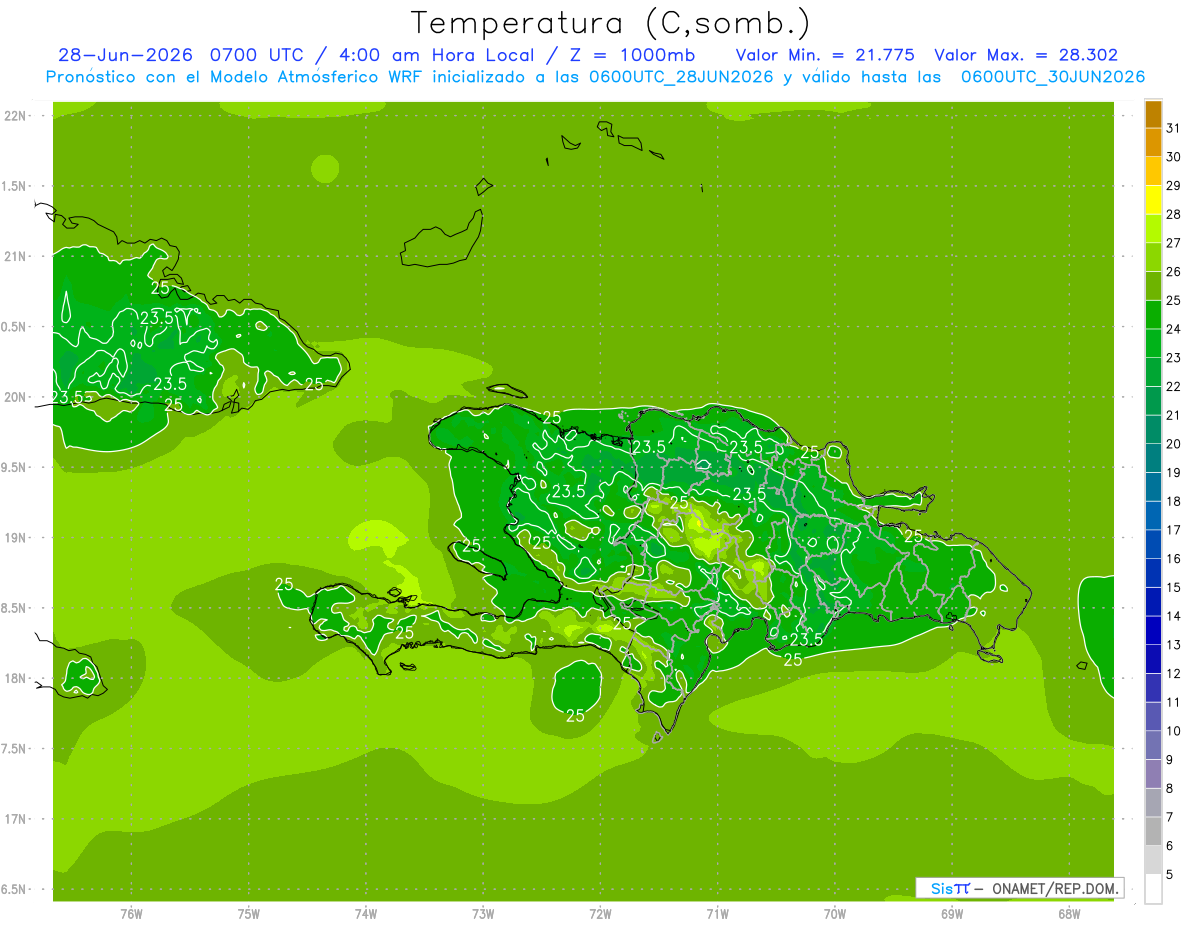Click the "ONAMET/REP.DOM." credit label
The width and height of the screenshot is (1200, 927).
pyautogui.click(x=1056, y=888)
